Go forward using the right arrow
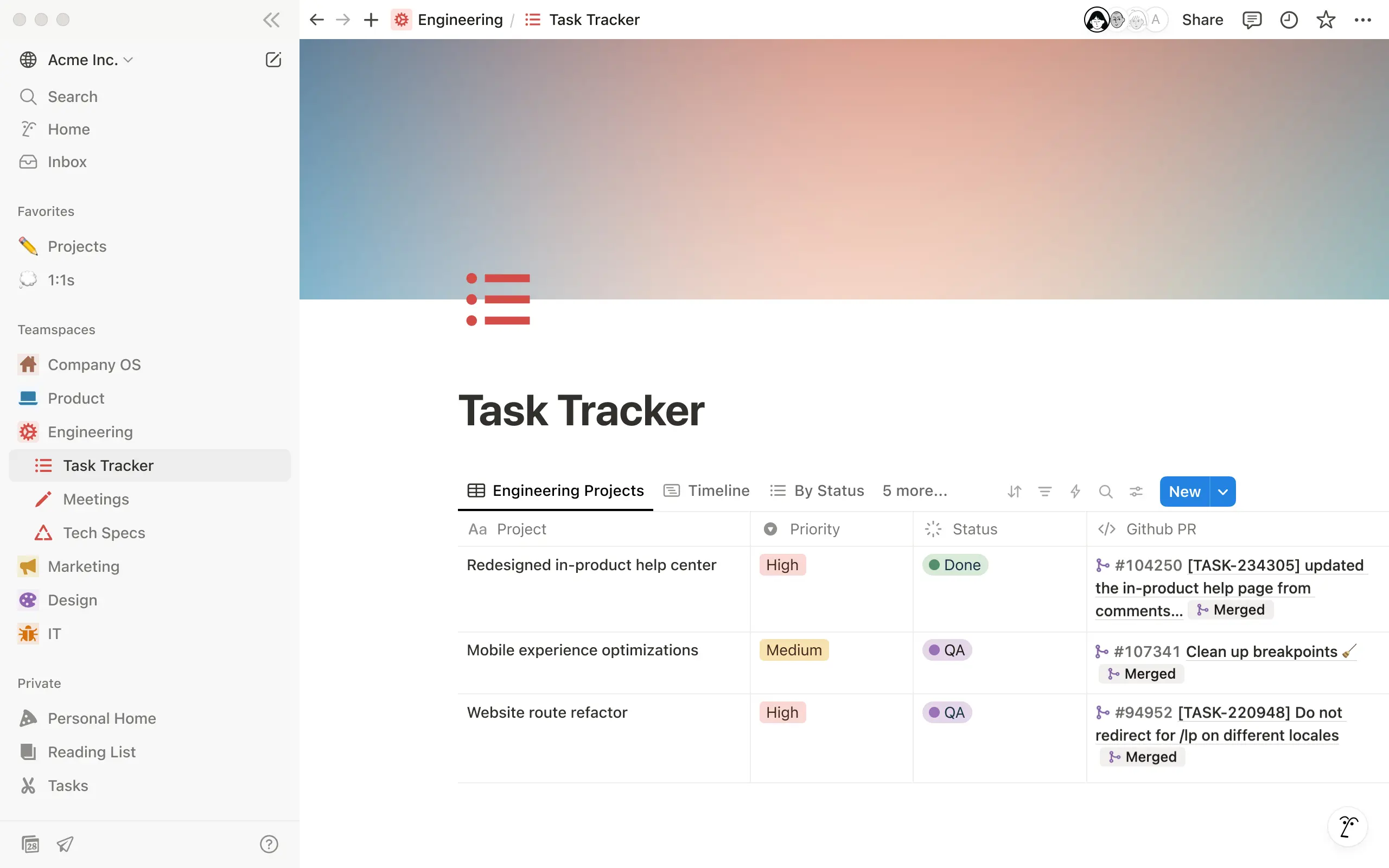 pyautogui.click(x=343, y=20)
